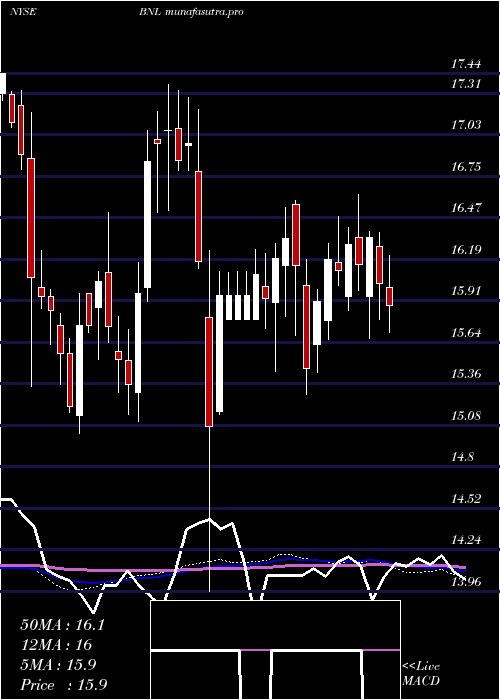The width and height of the screenshot is (500, 700).
Task: Select the 15.91 price level label
Action: point(466,291)
